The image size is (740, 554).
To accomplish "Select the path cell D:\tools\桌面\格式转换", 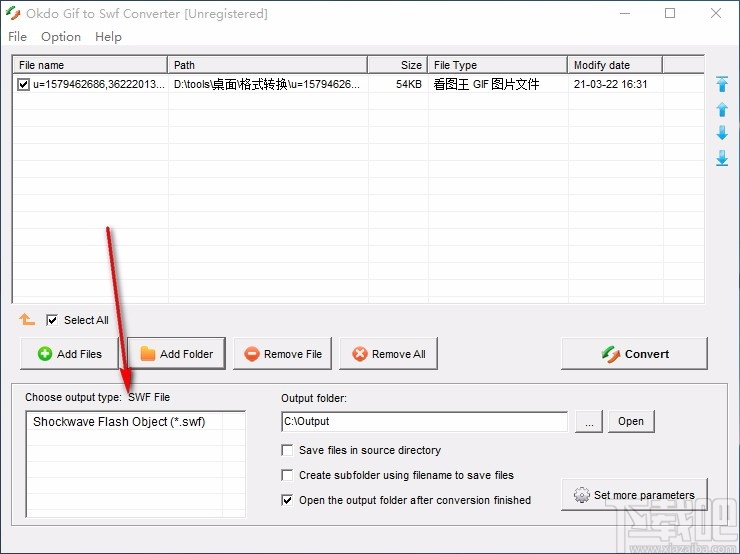I will pyautogui.click(x=267, y=84).
